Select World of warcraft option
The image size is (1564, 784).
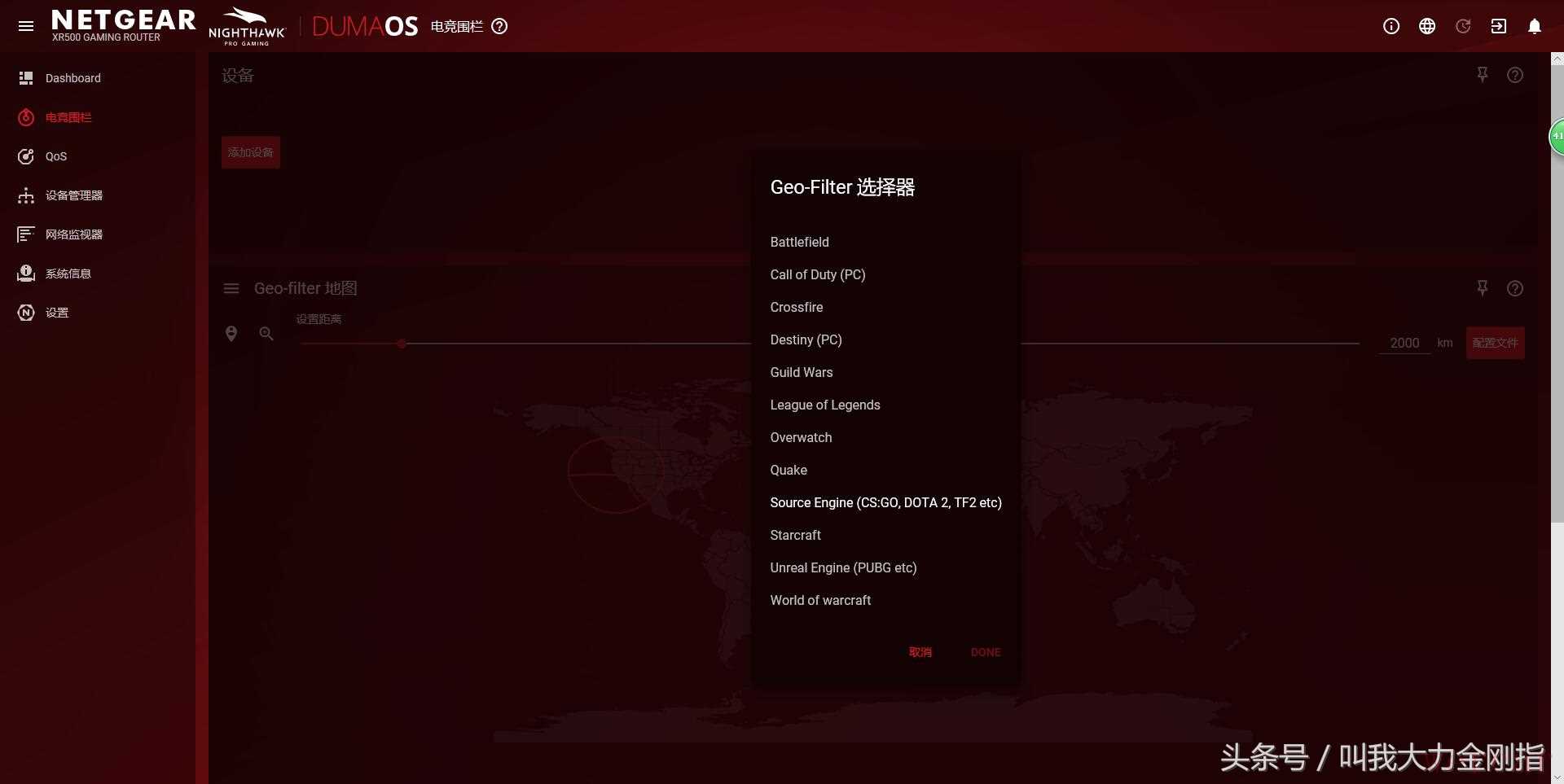(886, 600)
